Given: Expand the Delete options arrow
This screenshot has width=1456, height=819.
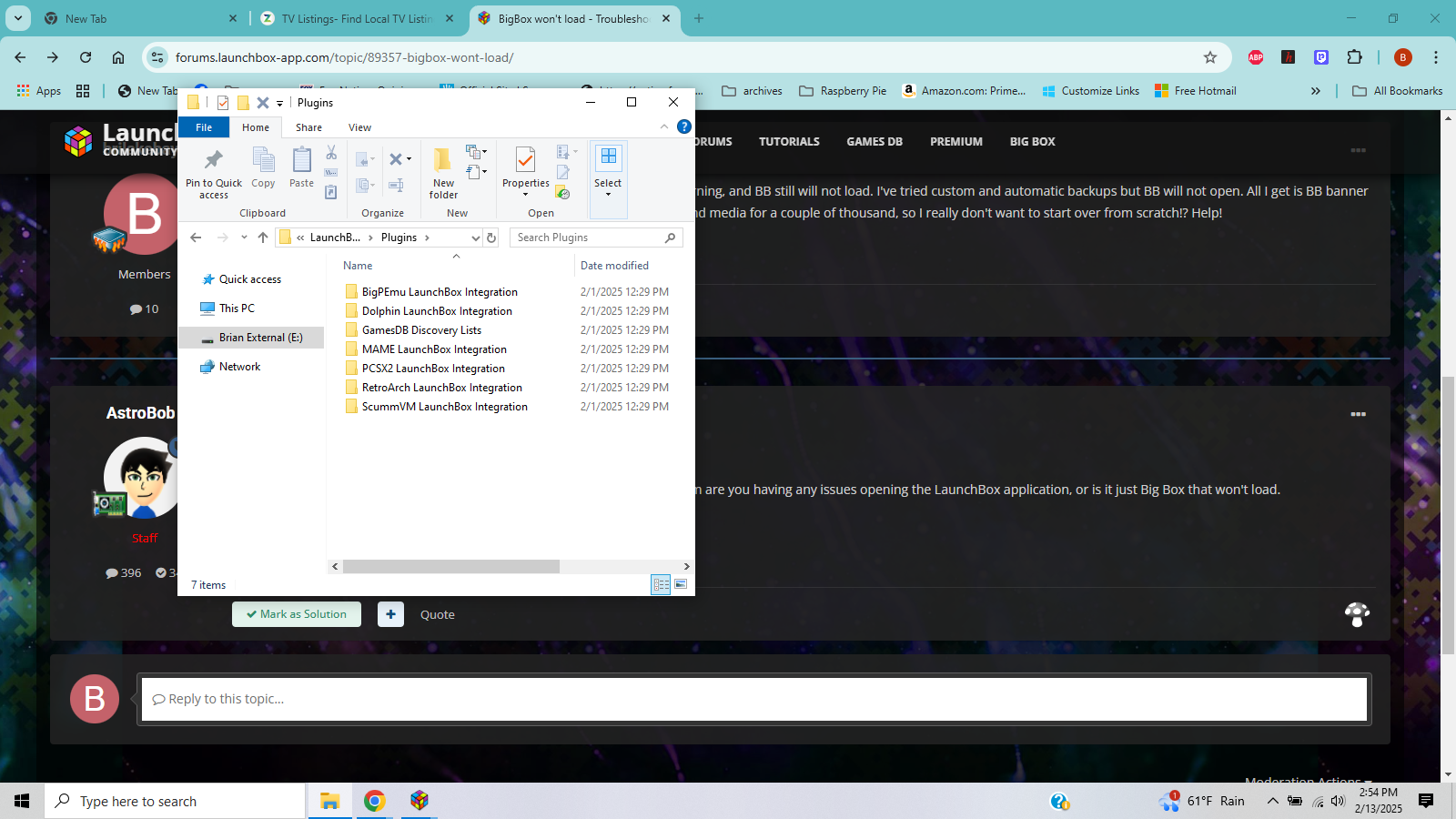Looking at the screenshot, I should tap(409, 159).
